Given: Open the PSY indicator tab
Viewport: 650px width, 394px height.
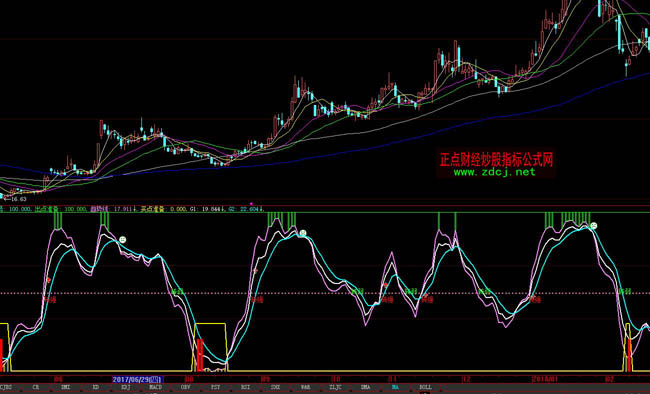Looking at the screenshot, I should [x=216, y=387].
